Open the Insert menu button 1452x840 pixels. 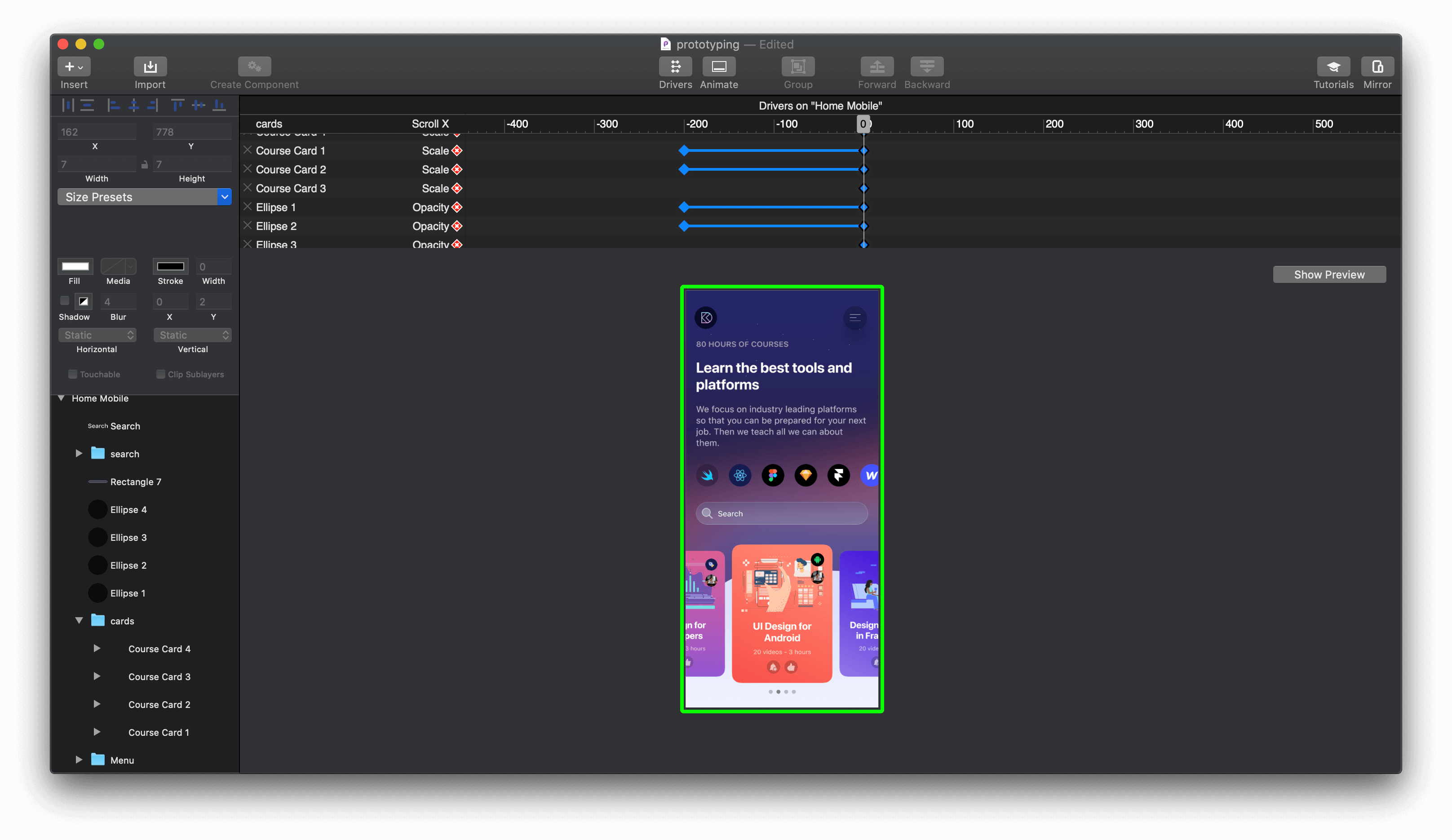[74, 67]
